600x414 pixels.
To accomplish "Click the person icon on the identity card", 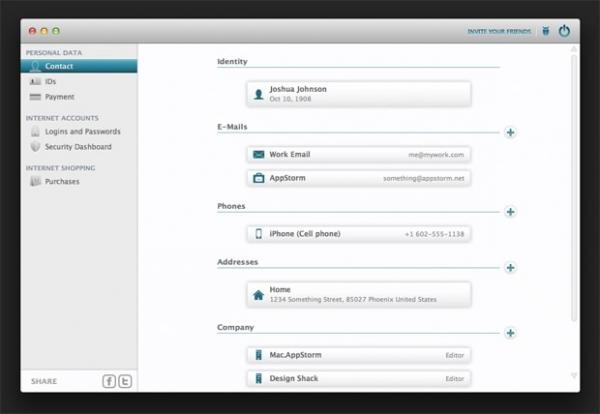I will (x=259, y=94).
